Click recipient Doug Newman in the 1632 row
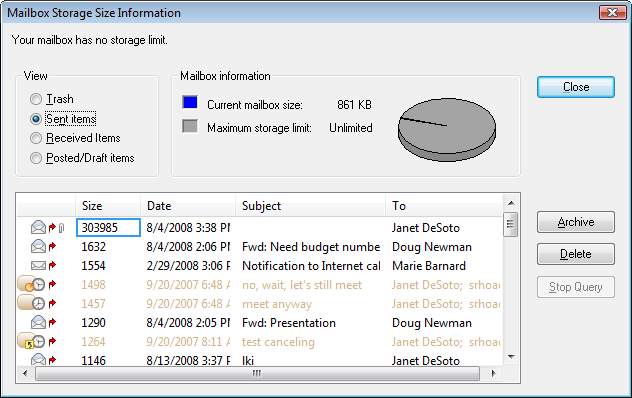The height and width of the screenshot is (398, 632). [x=432, y=247]
